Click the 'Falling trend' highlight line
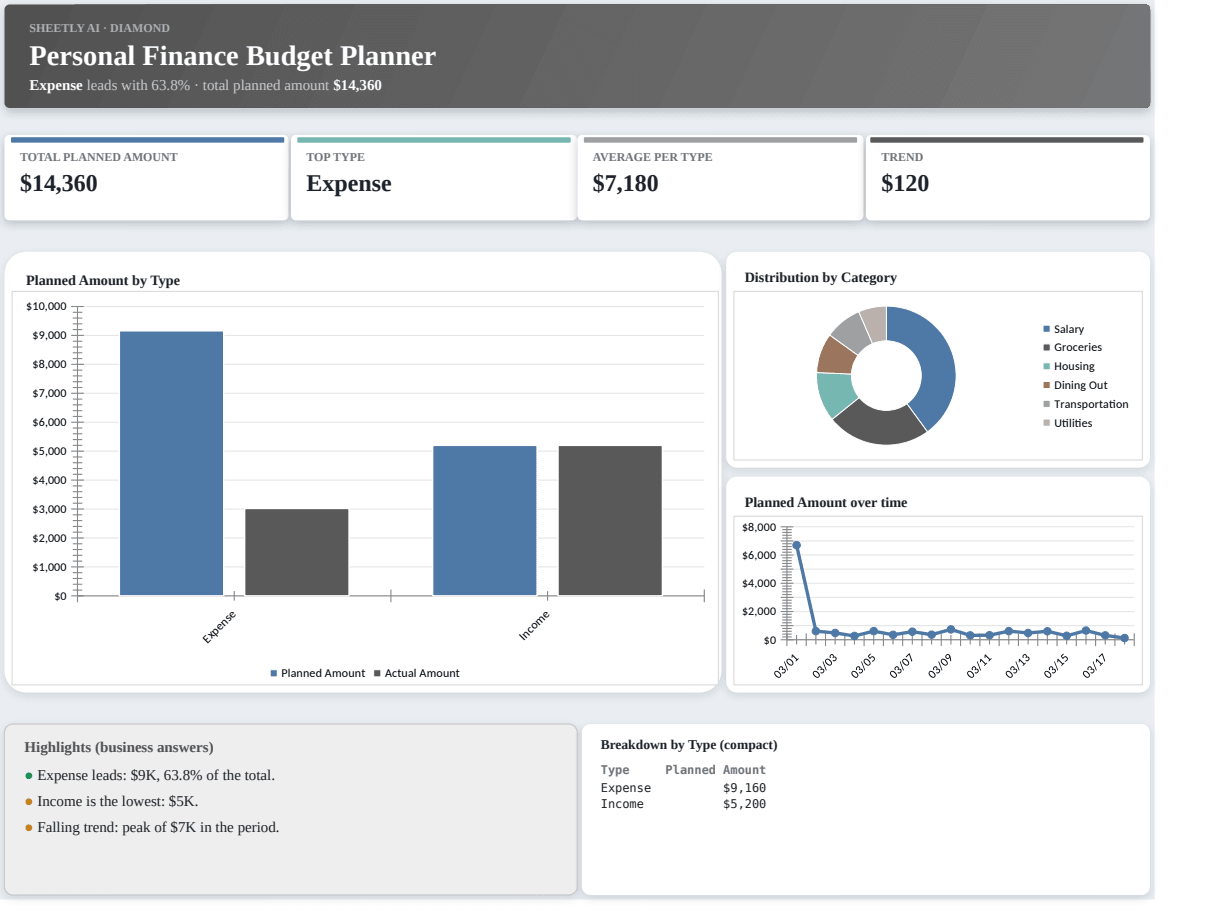Image resolution: width=1227 pixels, height=922 pixels. click(x=152, y=827)
